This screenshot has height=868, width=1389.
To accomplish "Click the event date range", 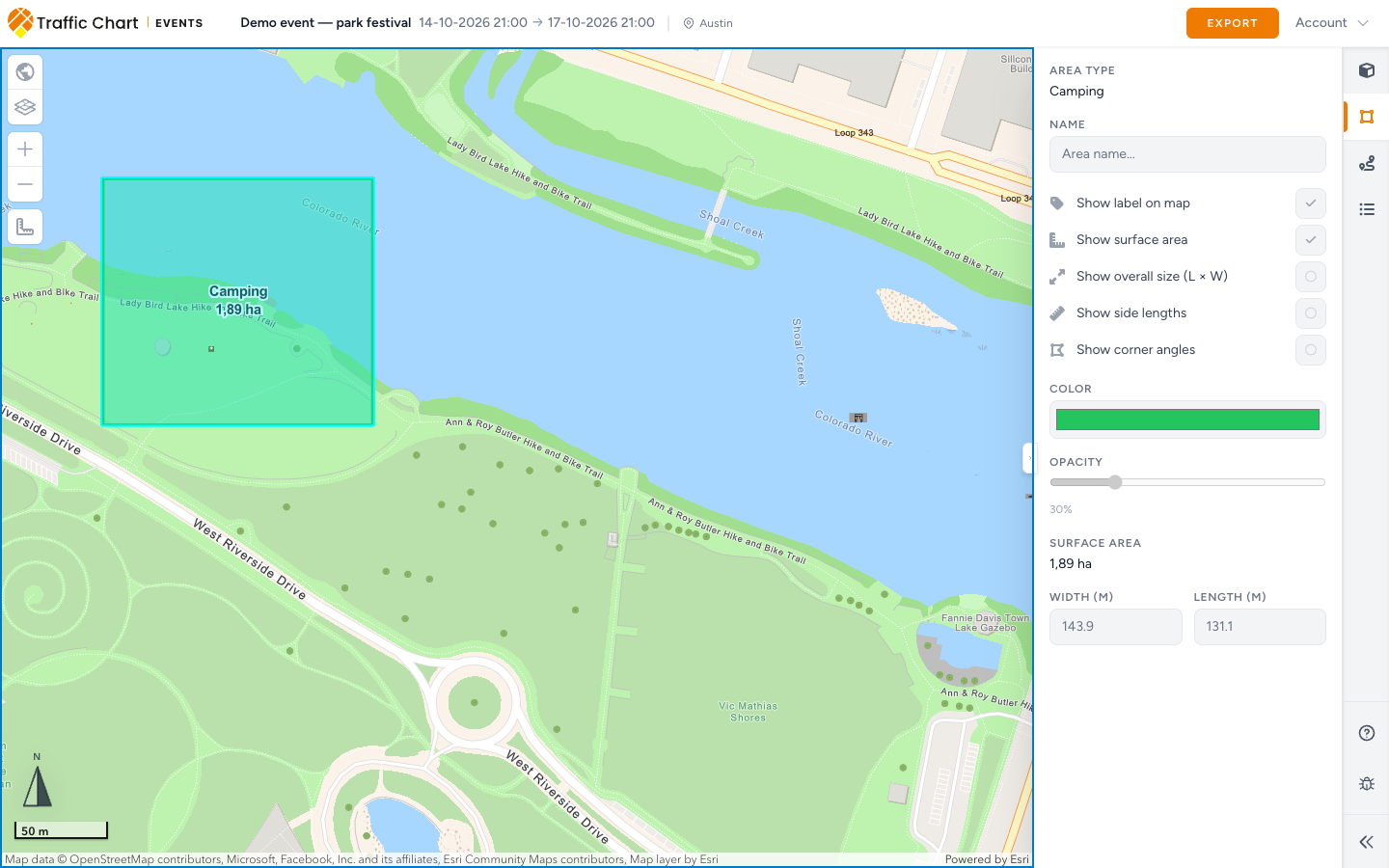I will coord(537,22).
